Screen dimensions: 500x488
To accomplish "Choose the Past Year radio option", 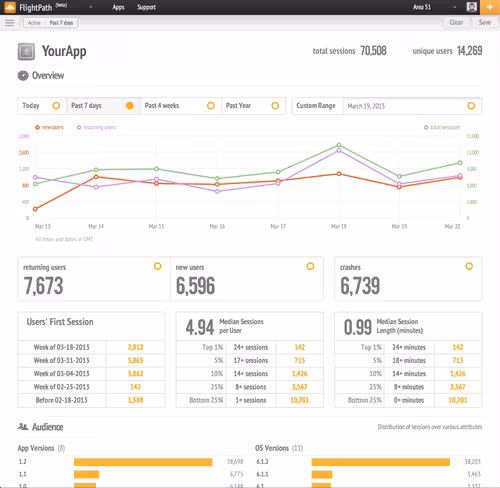I will [x=275, y=106].
